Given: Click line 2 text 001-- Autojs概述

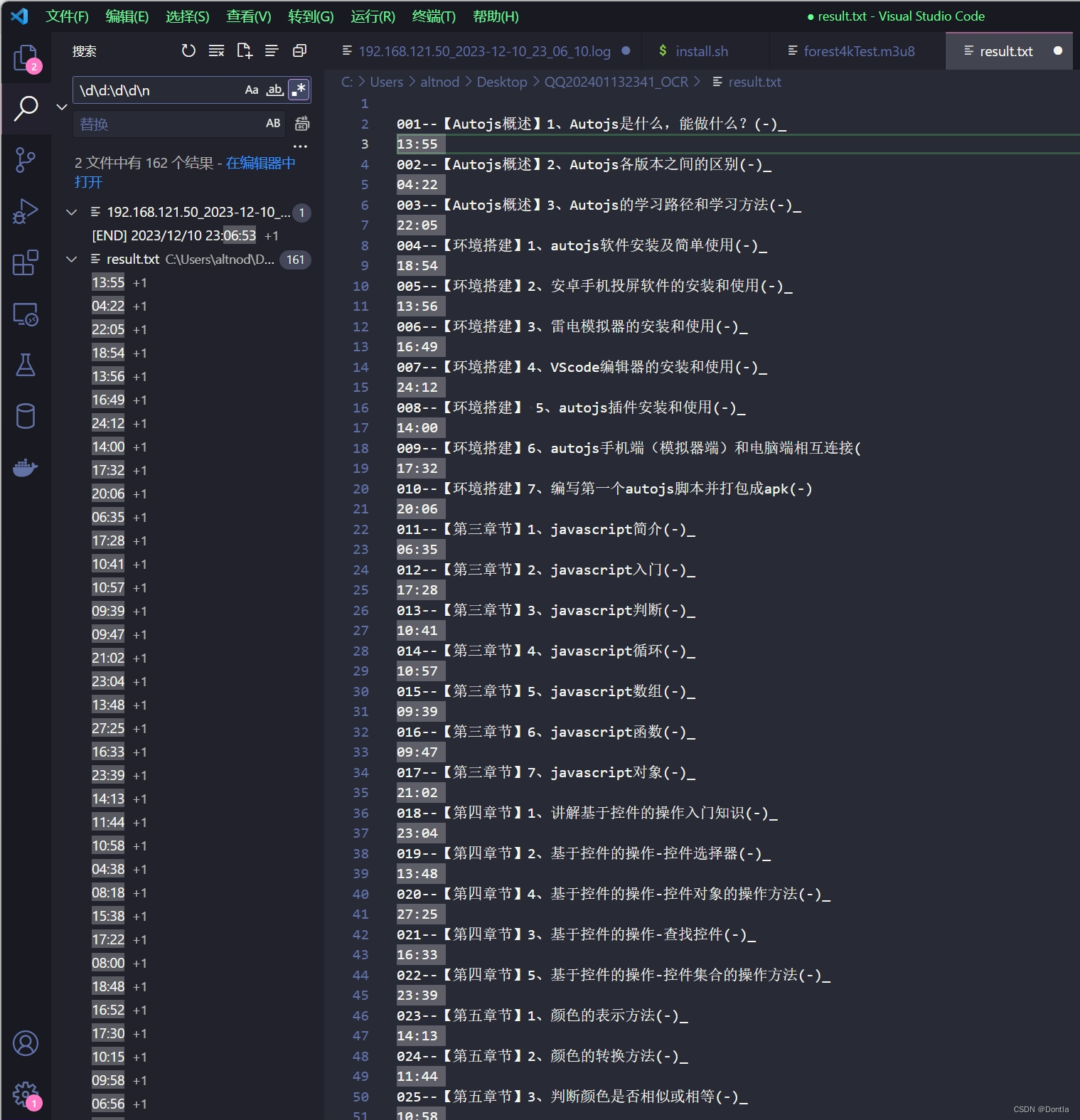Looking at the screenshot, I should click(x=592, y=124).
